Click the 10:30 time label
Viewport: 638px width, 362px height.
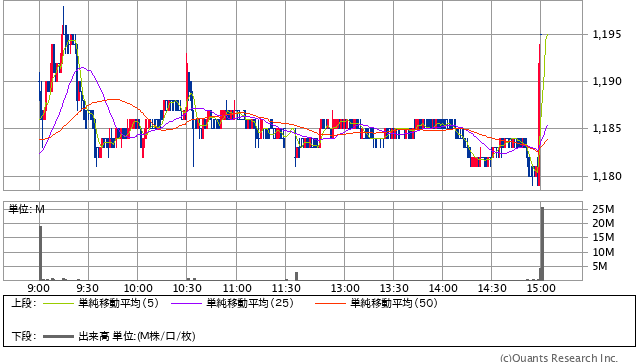tap(187, 288)
